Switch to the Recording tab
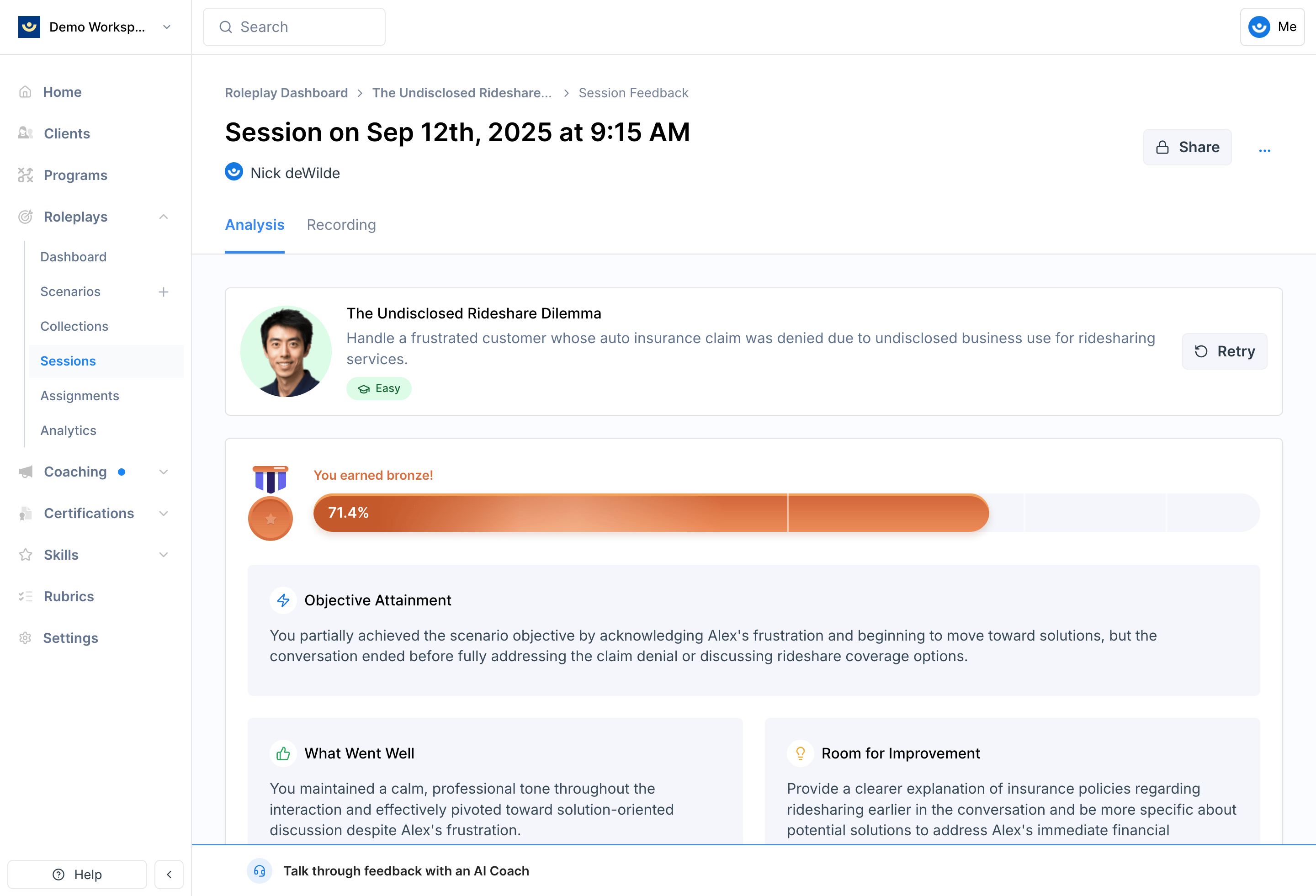 coord(341,225)
